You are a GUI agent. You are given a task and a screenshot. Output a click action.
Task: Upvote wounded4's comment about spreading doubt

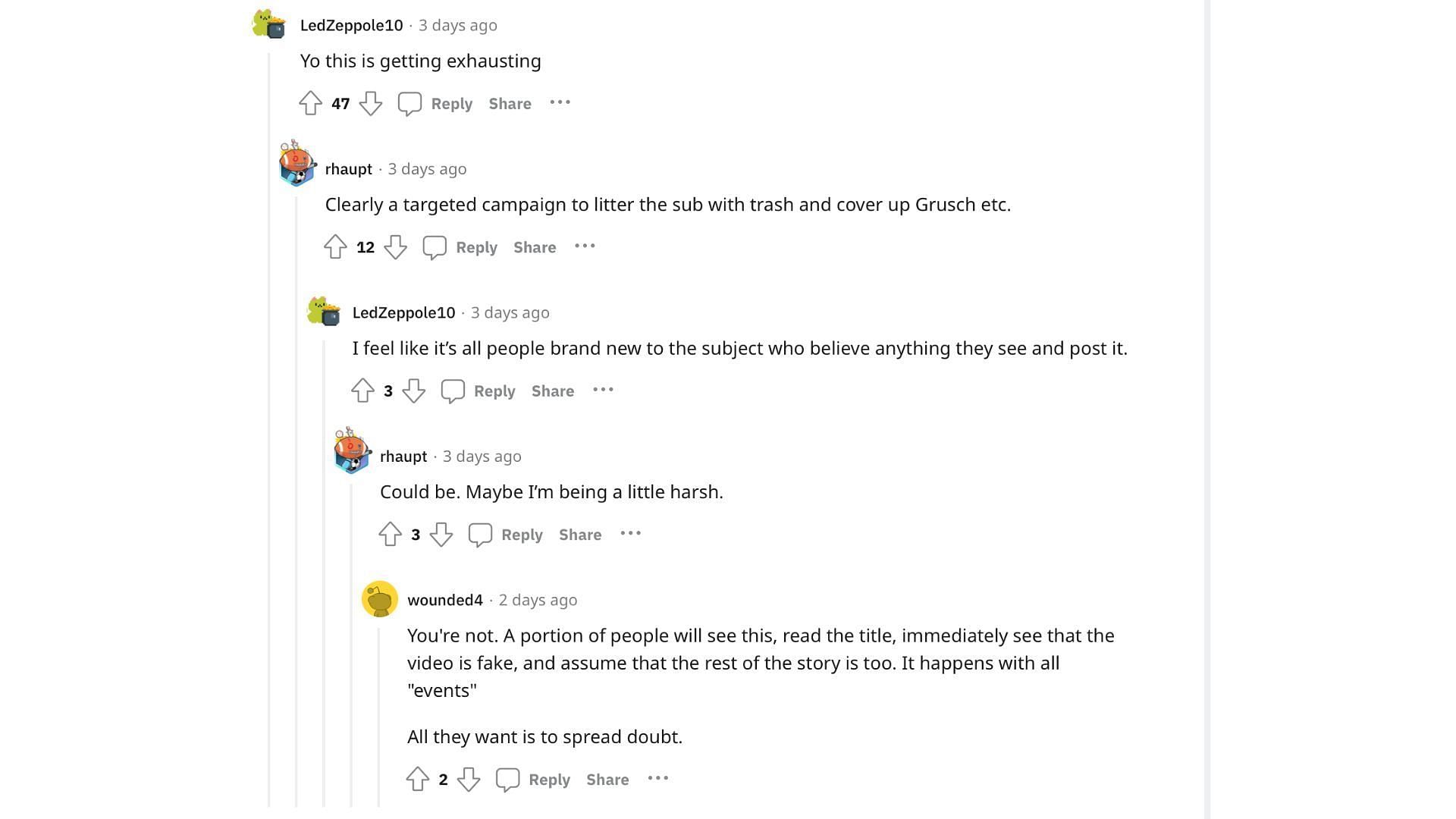[x=417, y=779]
